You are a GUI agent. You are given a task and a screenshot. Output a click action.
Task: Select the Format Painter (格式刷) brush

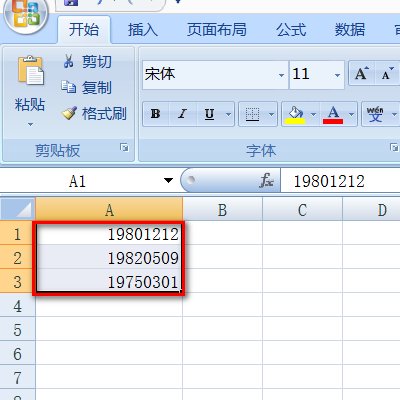(x=94, y=114)
